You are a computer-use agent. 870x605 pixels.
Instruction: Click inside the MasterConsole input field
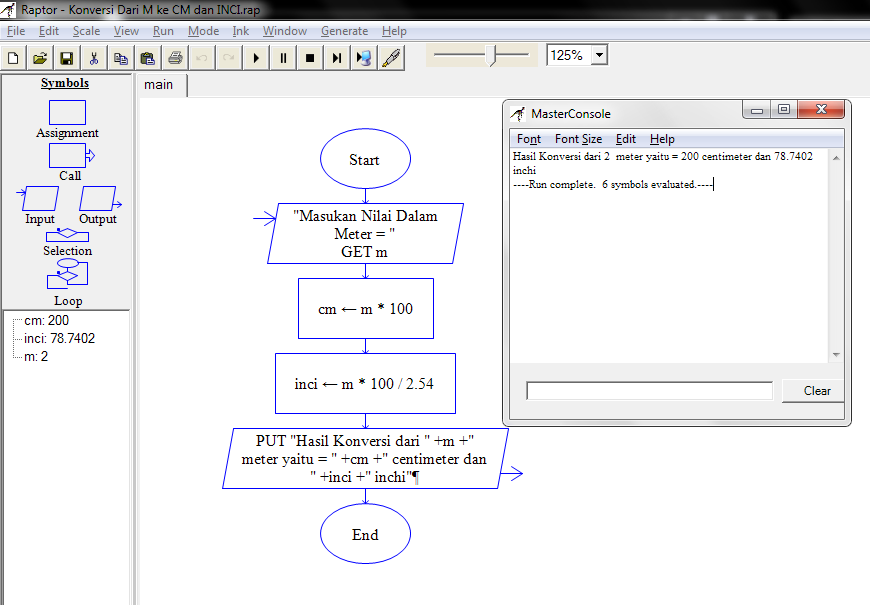click(648, 390)
